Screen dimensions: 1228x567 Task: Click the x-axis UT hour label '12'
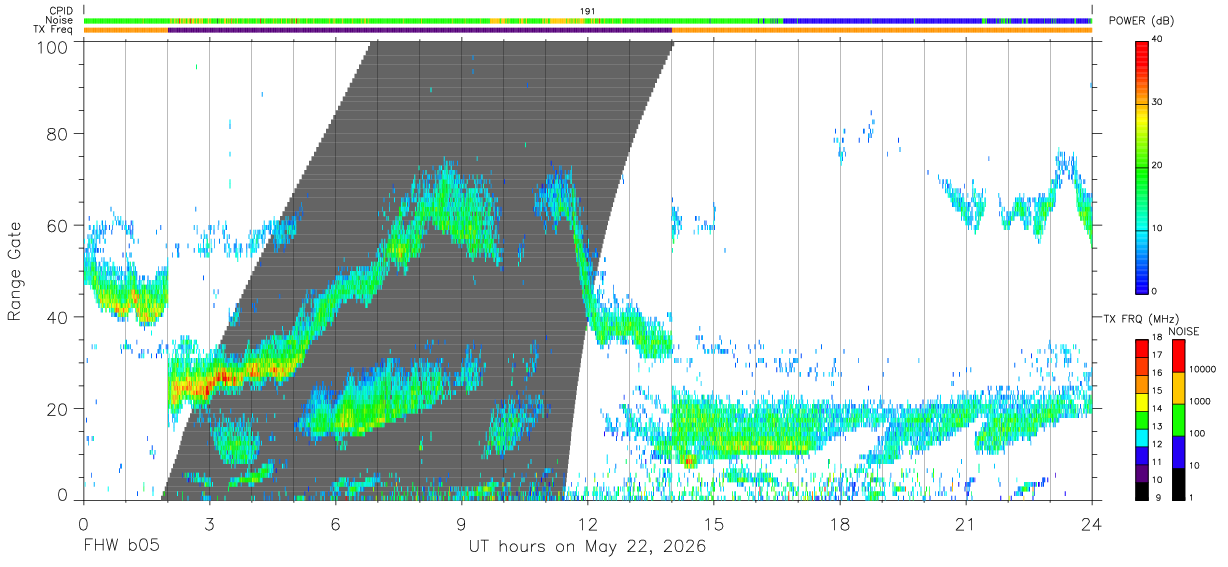pyautogui.click(x=587, y=524)
